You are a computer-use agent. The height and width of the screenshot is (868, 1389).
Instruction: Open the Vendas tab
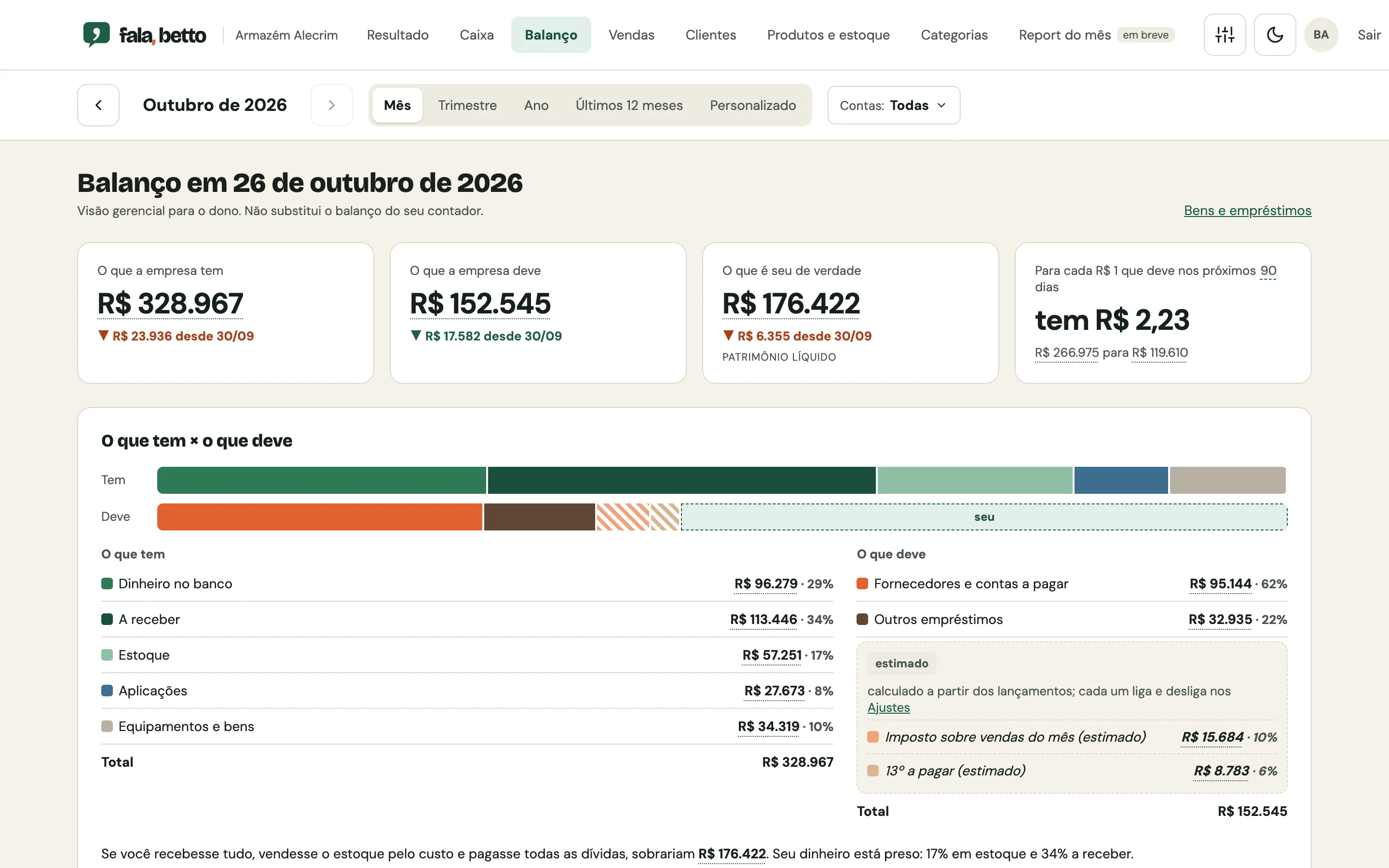(x=631, y=35)
